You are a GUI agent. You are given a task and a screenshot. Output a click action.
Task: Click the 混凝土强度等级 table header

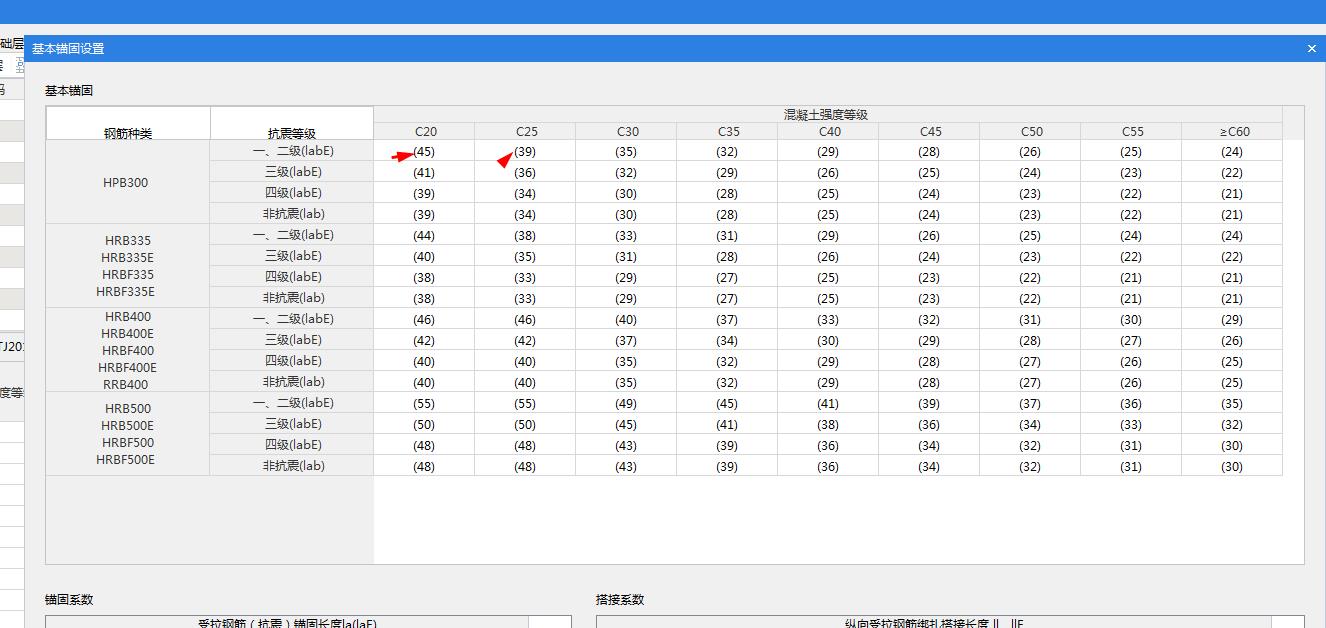point(827,113)
